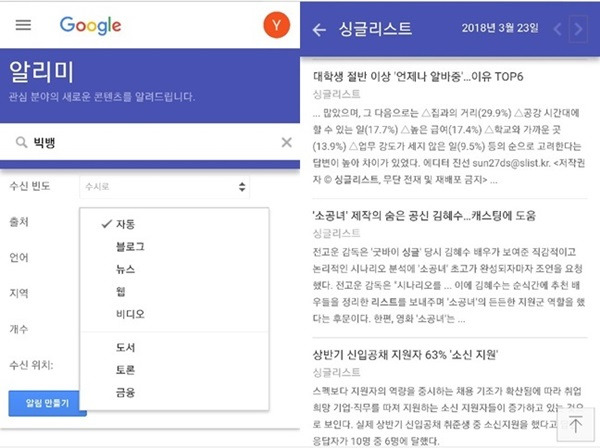Select 금융 in the source list

click(126, 393)
